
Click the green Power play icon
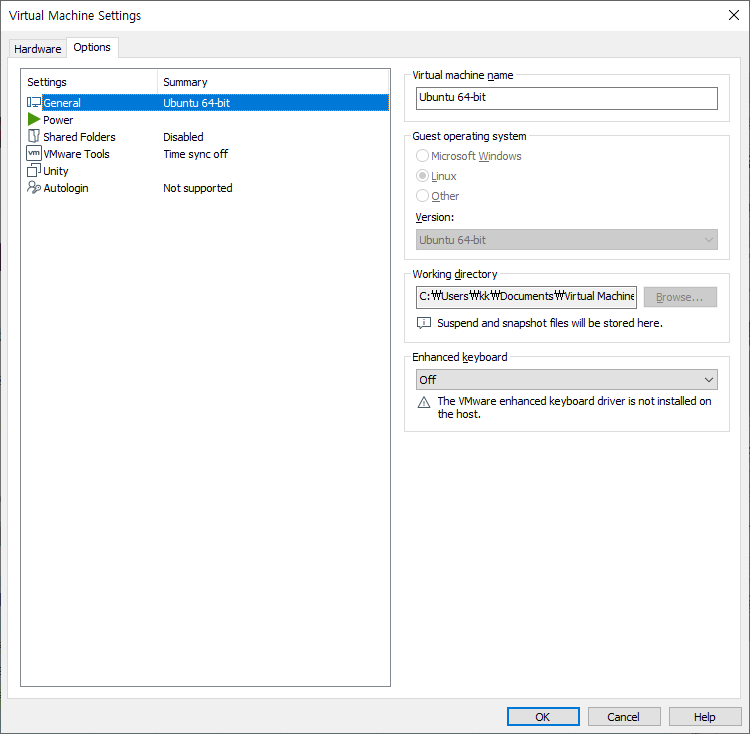click(33, 119)
